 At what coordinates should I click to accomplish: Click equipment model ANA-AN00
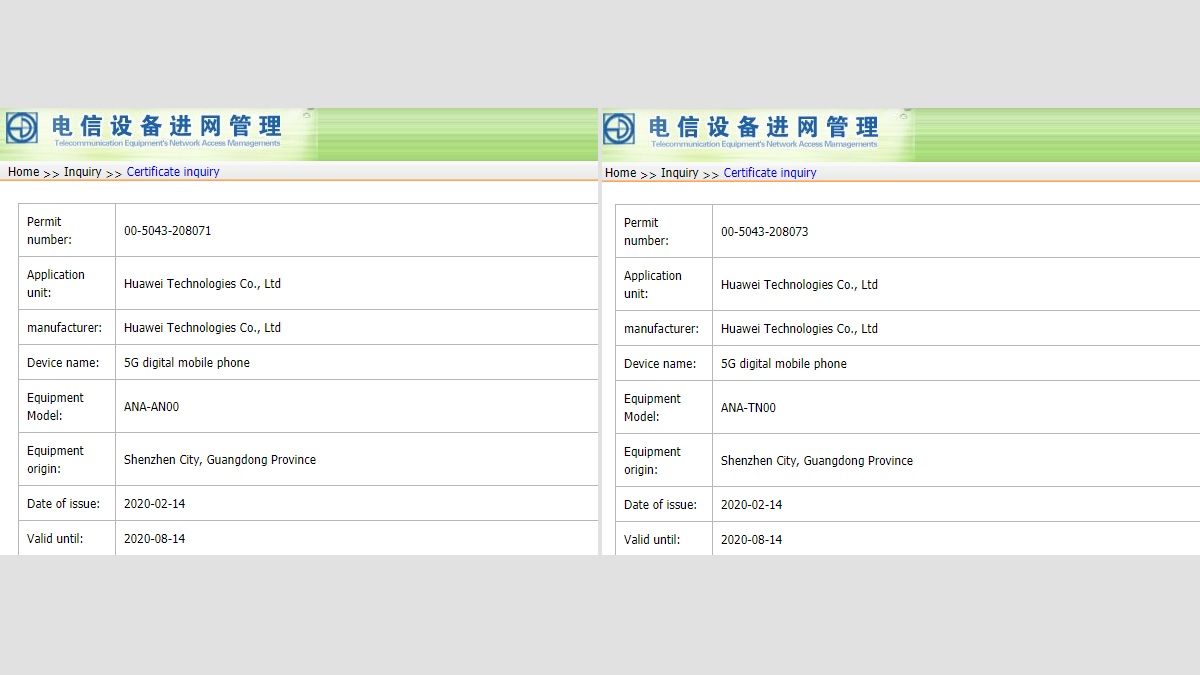(x=151, y=407)
